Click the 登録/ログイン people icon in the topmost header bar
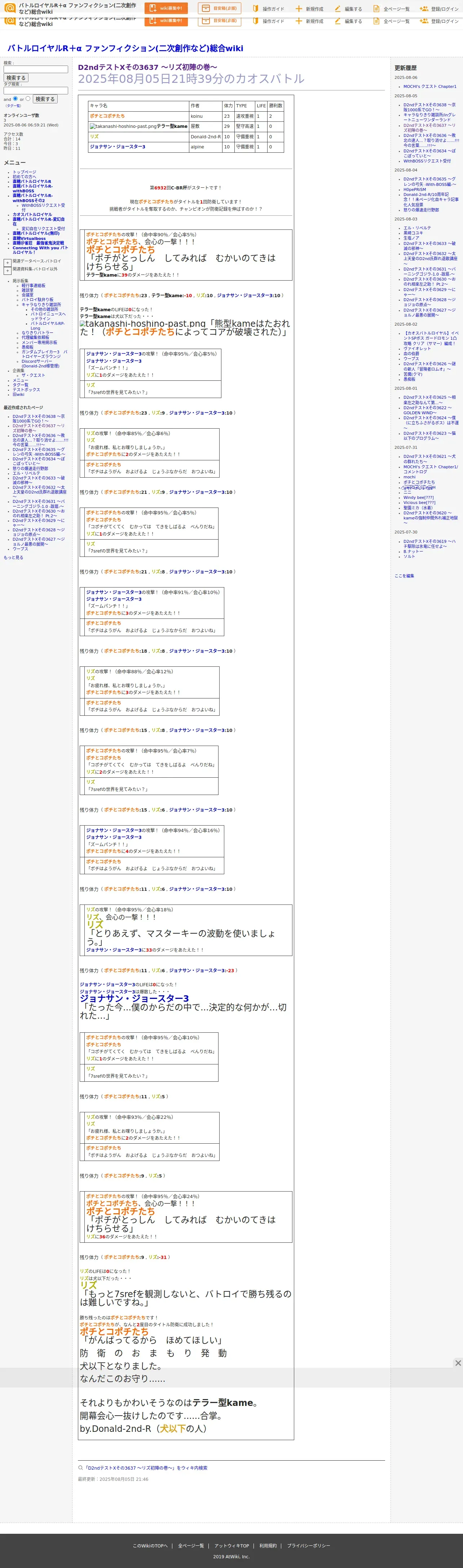Image resolution: width=463 pixels, height=1568 pixels. click(423, 9)
